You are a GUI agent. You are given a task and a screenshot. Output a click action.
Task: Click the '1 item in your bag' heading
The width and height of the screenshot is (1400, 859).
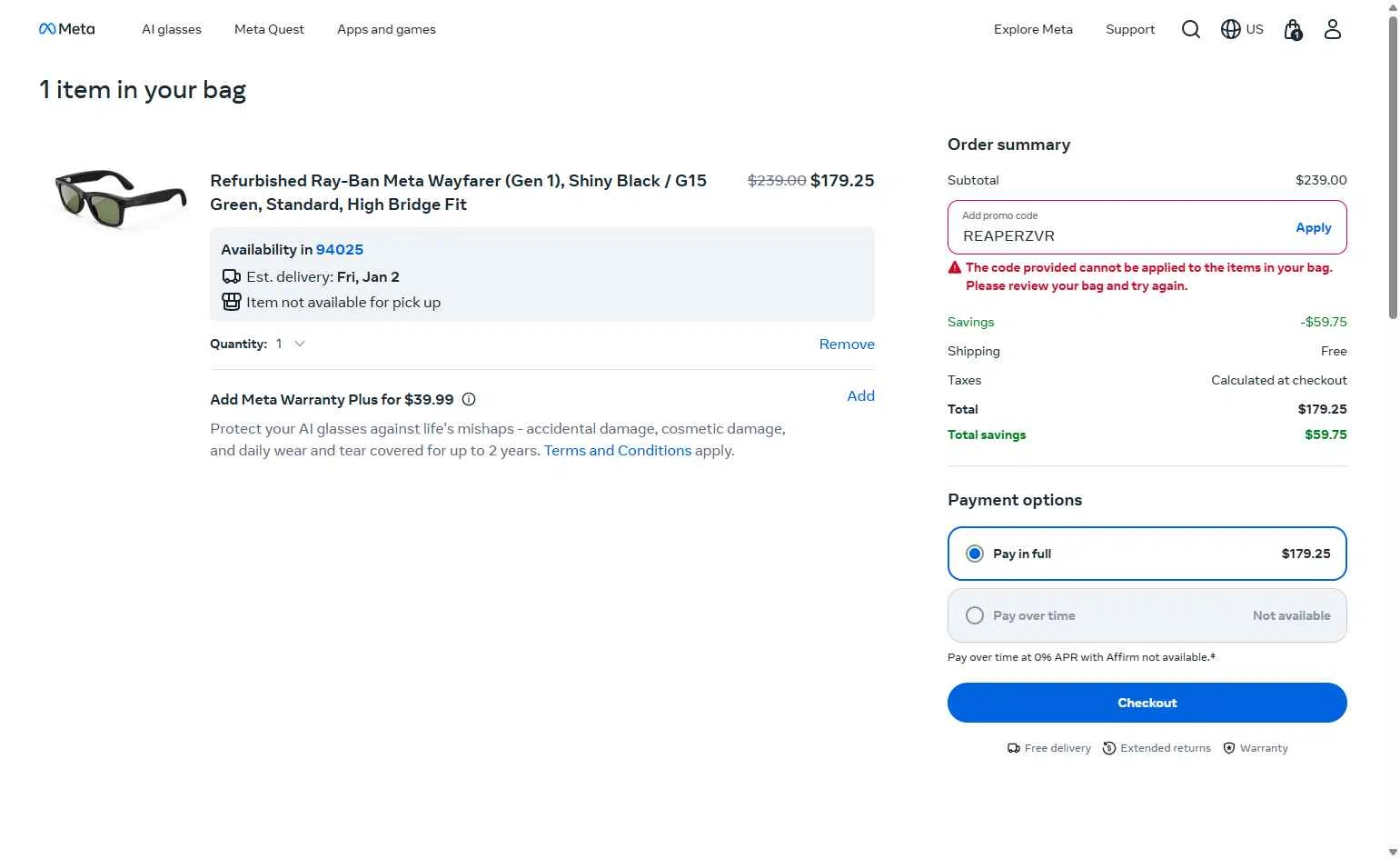[x=143, y=89]
